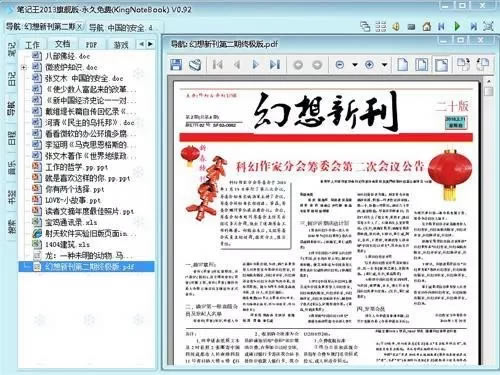Maximize the inner PDF document window

click(x=461, y=40)
